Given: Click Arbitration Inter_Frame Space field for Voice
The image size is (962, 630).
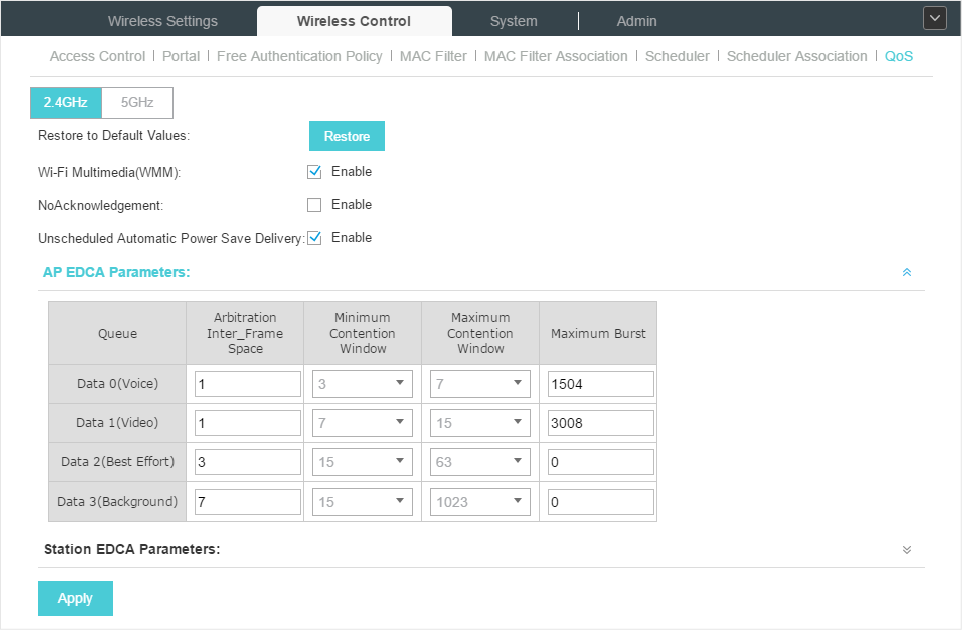Looking at the screenshot, I should tap(248, 384).
